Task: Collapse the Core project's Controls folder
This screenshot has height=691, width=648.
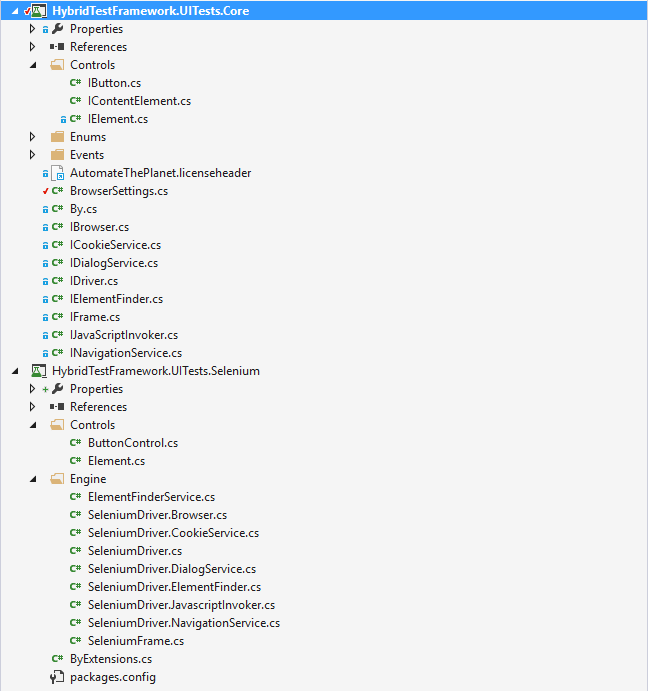Action: coord(33,65)
